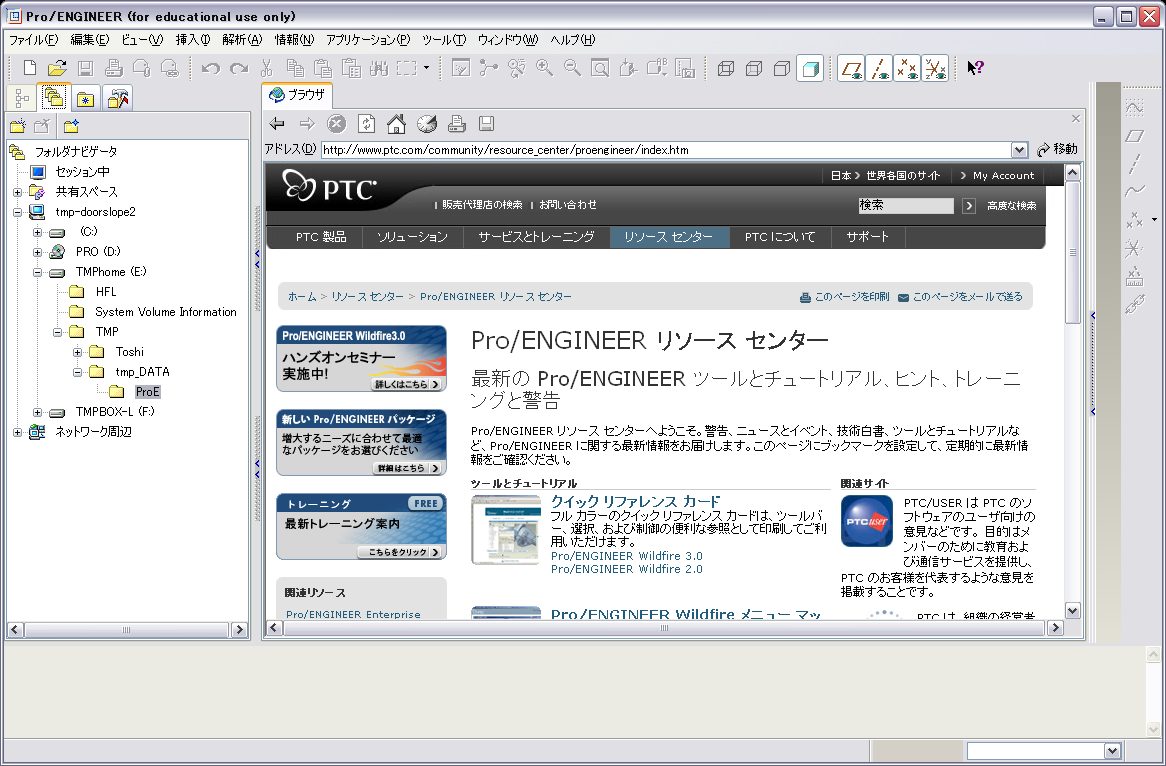This screenshot has height=766, width=1166.
Task: Open the connections navigator tab with hammer icon
Action: click(117, 98)
